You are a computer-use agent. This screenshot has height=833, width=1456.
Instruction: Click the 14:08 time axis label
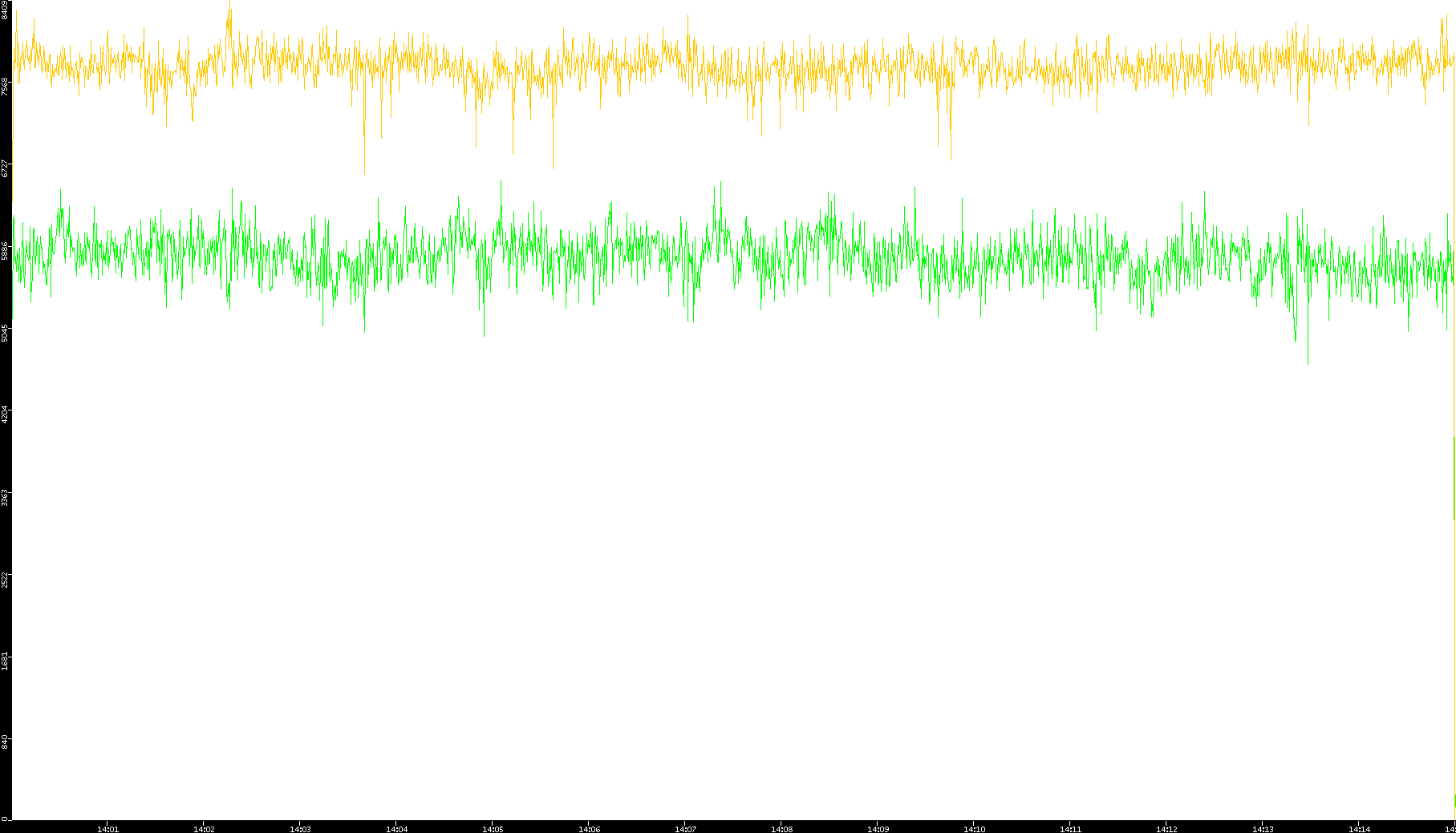[x=781, y=829]
